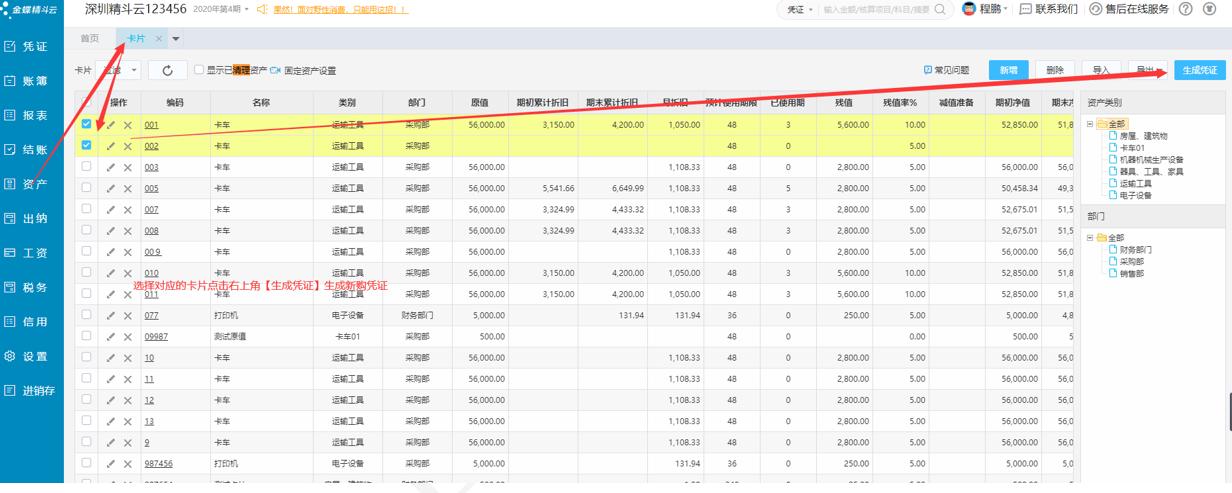Click the delete X icon for card 002
The image size is (1232, 493).
[x=128, y=146]
